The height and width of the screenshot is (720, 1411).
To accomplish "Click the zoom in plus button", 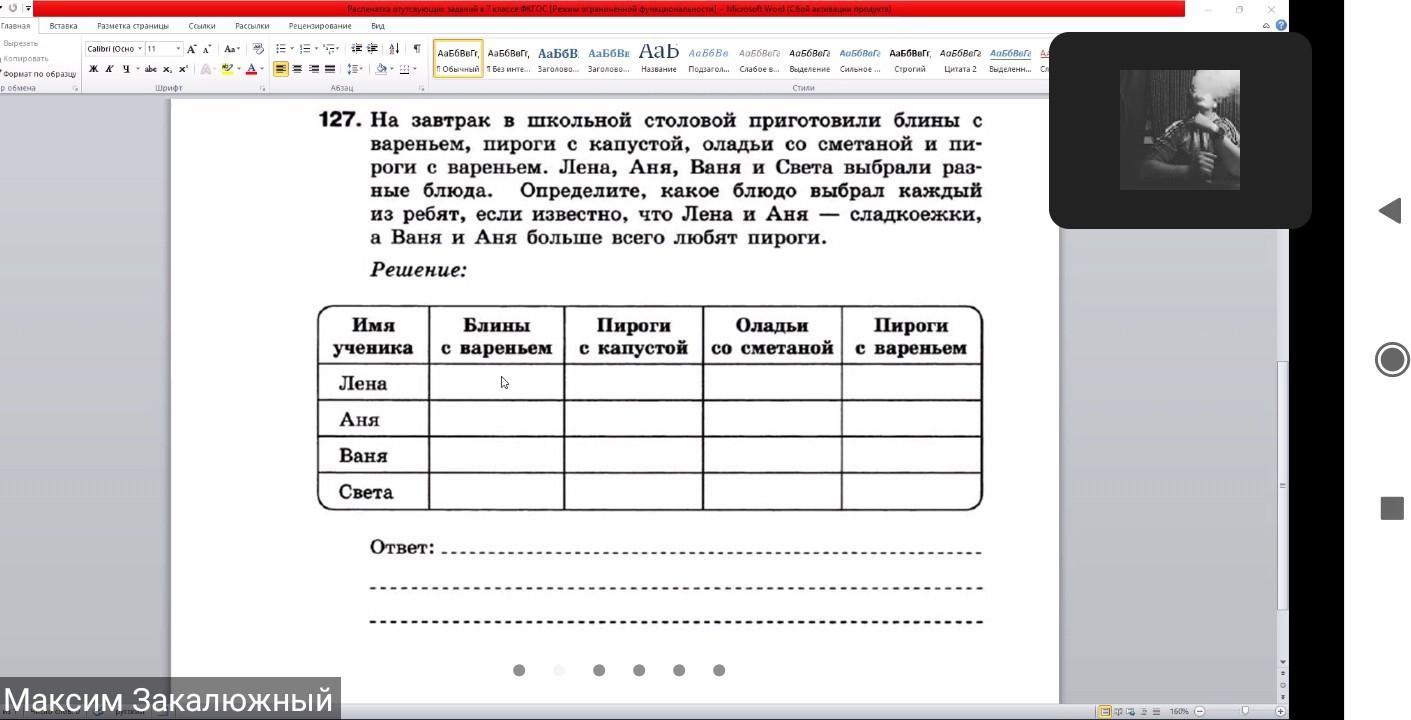I will coord(1280,711).
